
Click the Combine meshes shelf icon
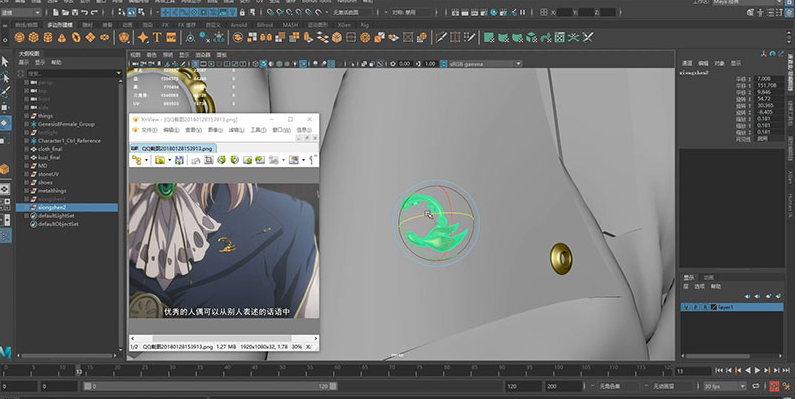pos(237,37)
